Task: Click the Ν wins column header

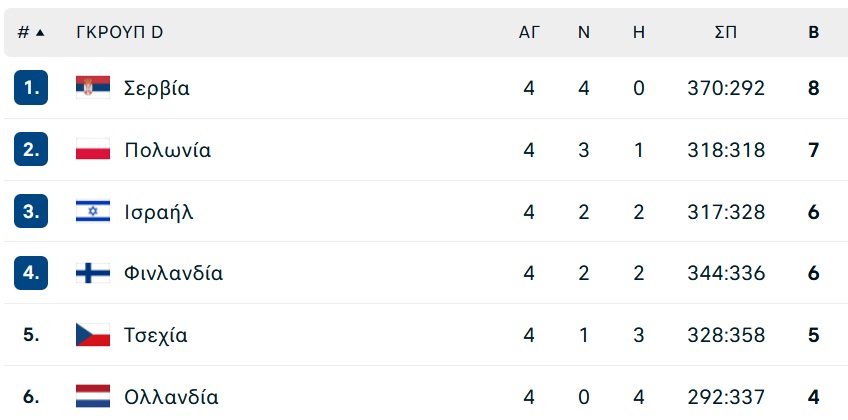Action: [x=584, y=33]
